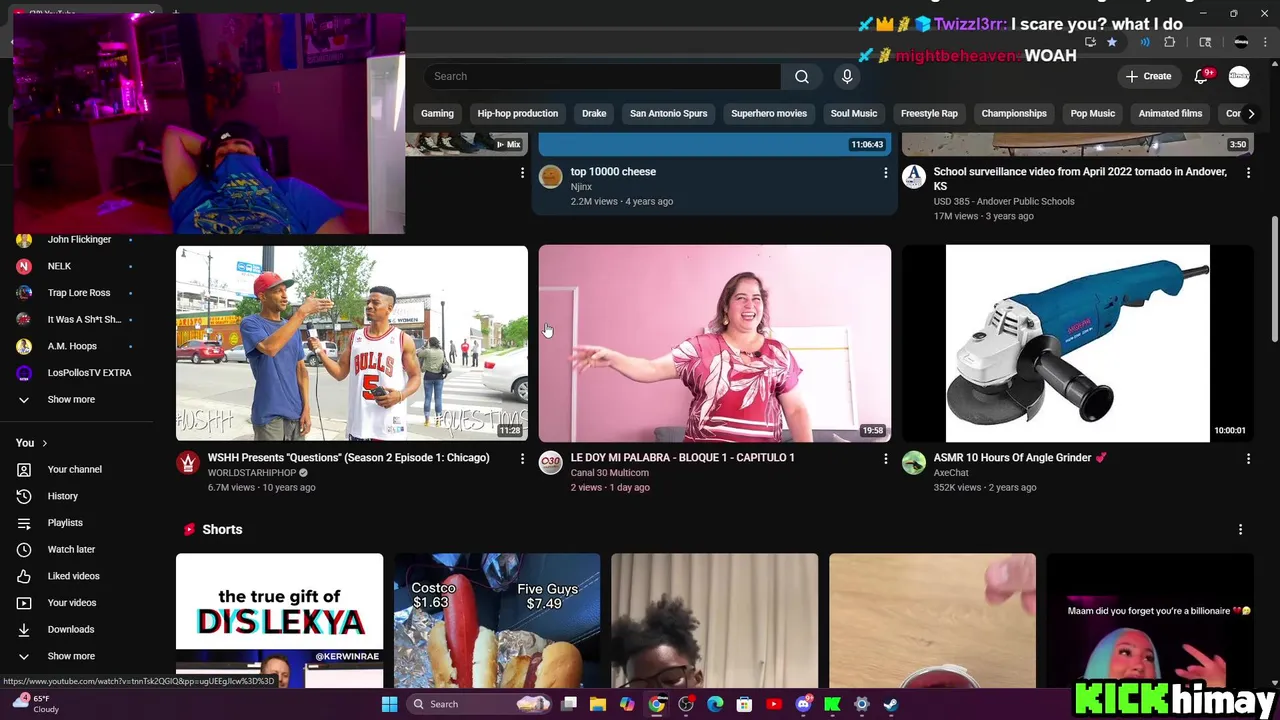Open options menu for School surveillance video
The width and height of the screenshot is (1280, 720).
point(1248,173)
